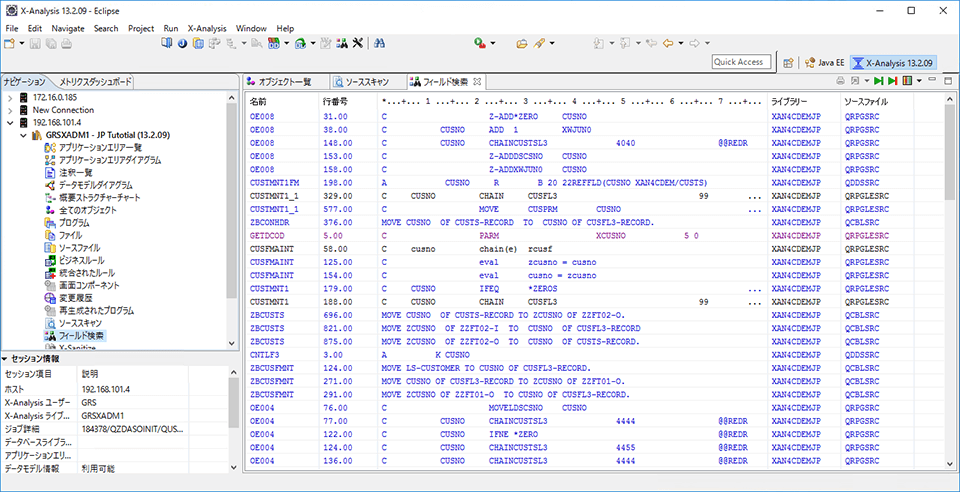Select フィールド検索 in the navigation tree
The height and width of the screenshot is (492, 960).
[80, 335]
